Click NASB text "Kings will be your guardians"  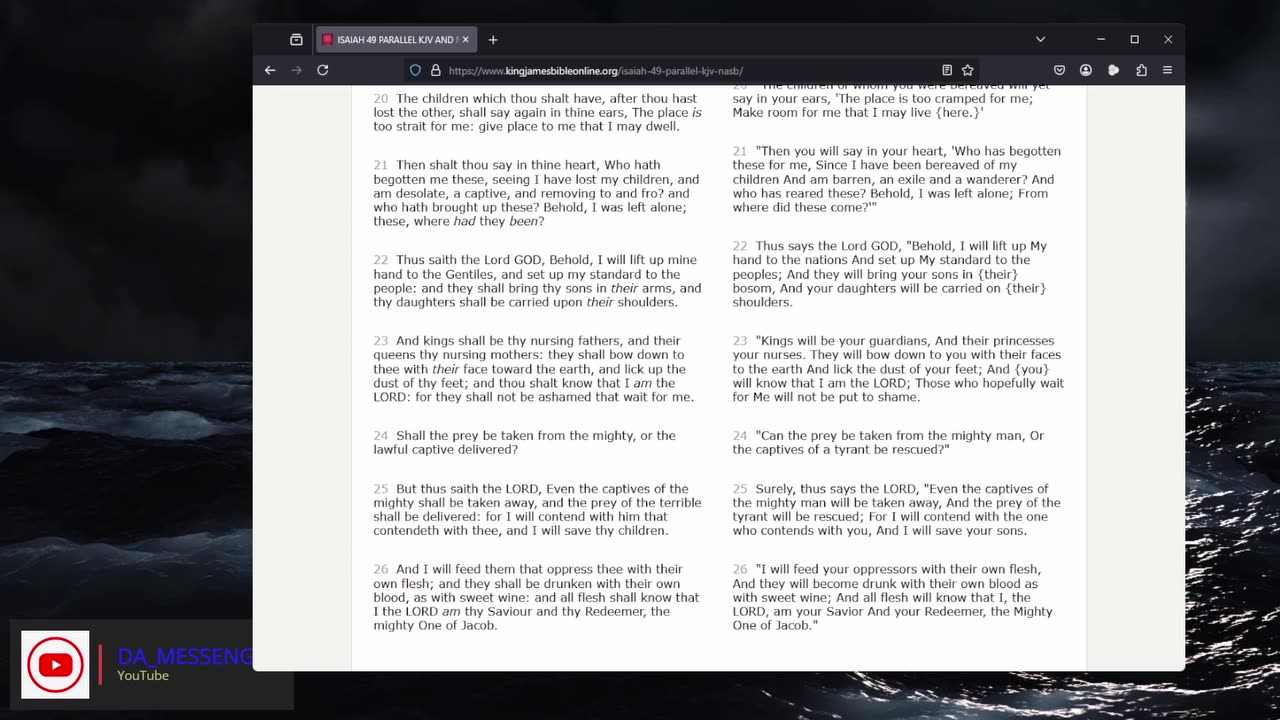coord(843,341)
